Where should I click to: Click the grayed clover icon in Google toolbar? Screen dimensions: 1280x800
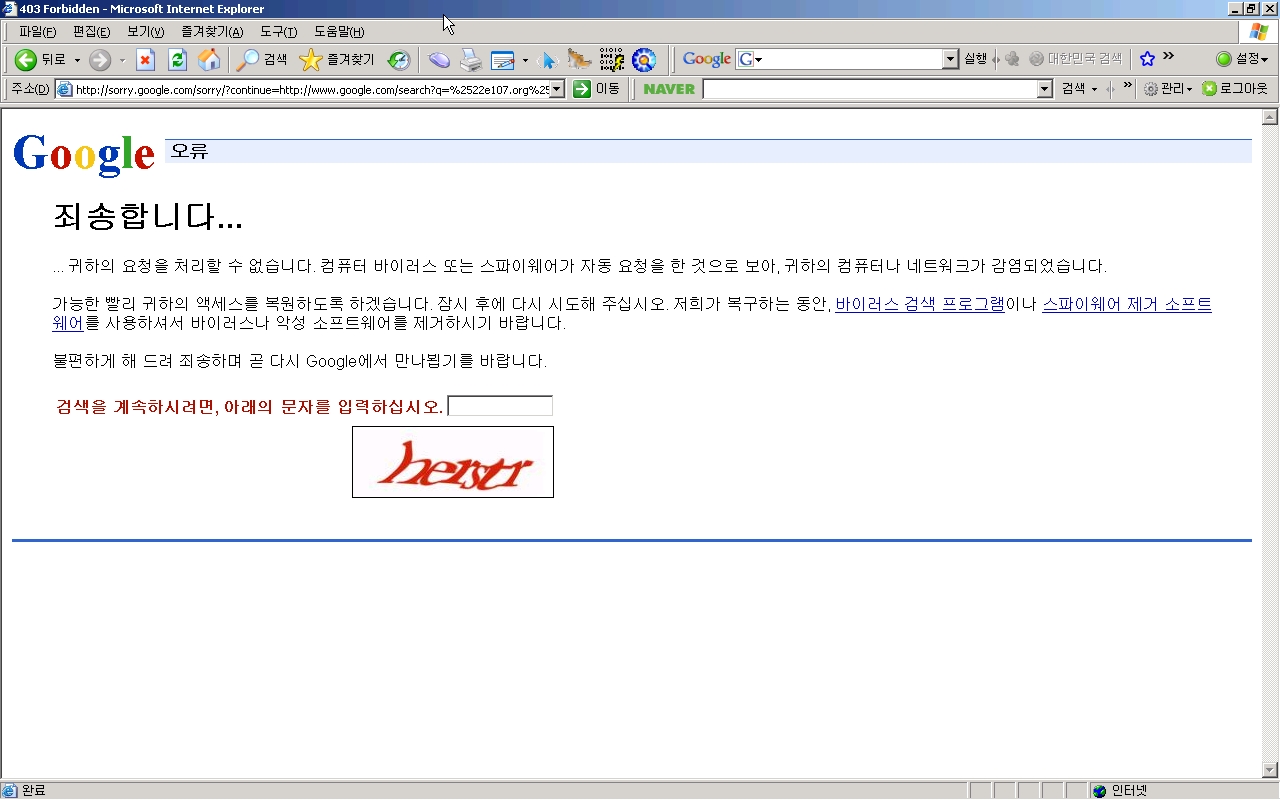pos(1012,59)
